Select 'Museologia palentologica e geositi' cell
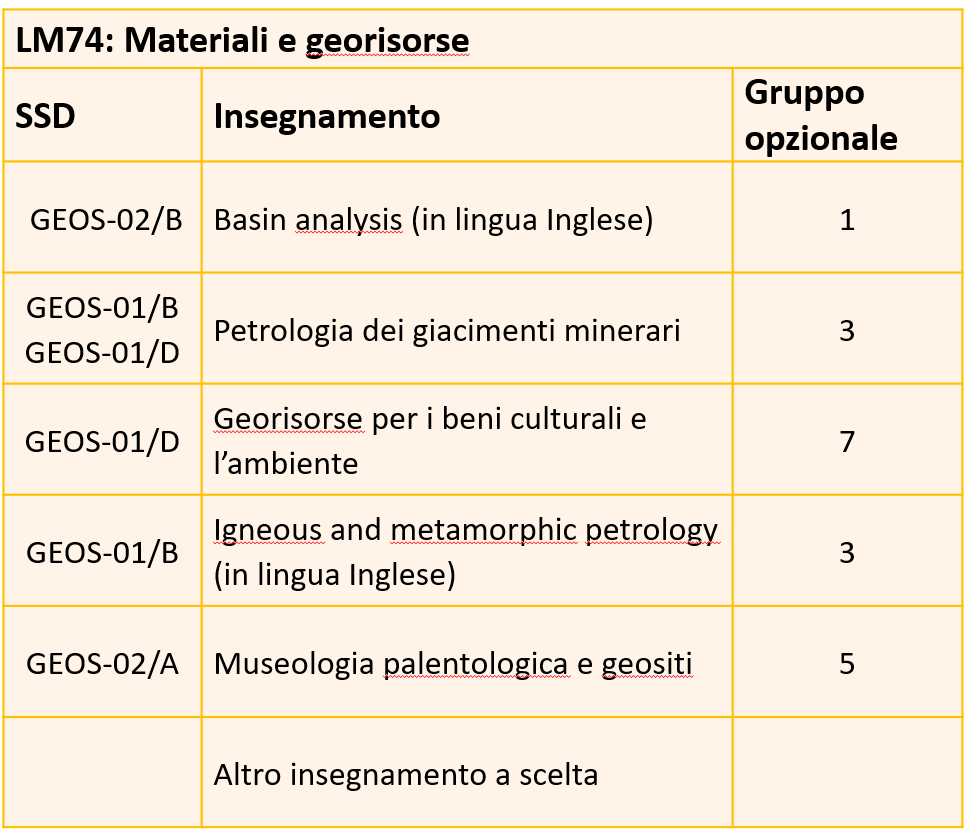This screenshot has height=829, width=967. point(453,663)
